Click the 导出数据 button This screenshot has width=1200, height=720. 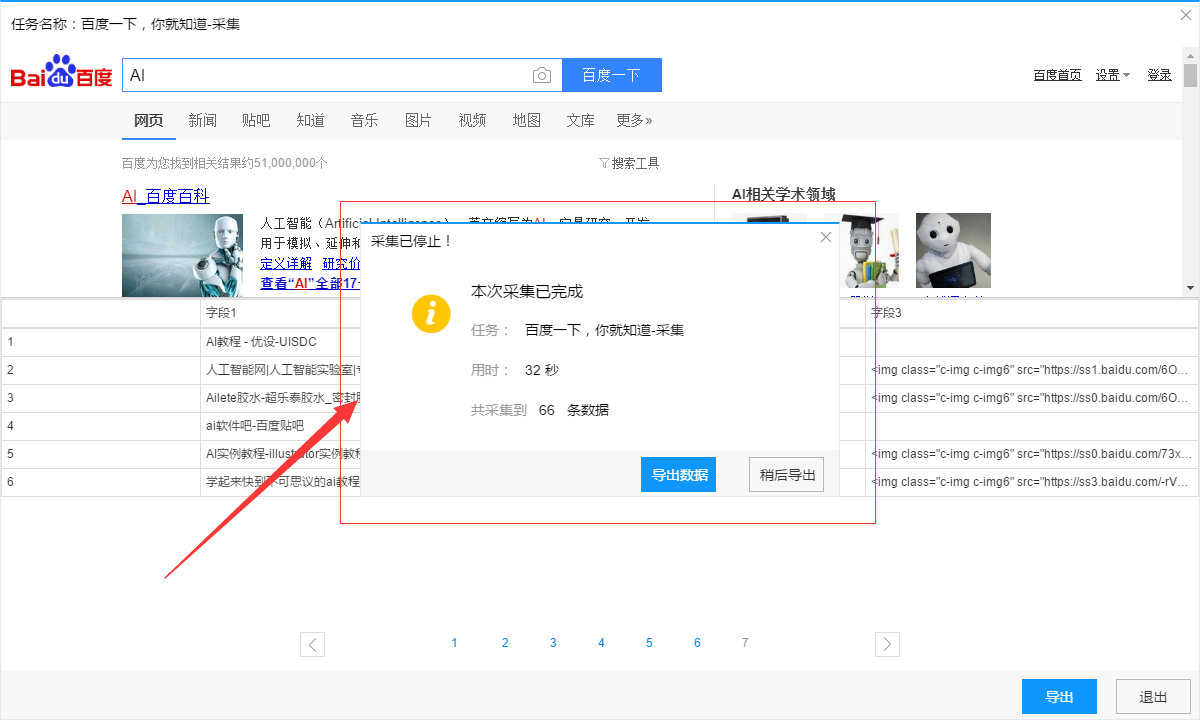(678, 475)
